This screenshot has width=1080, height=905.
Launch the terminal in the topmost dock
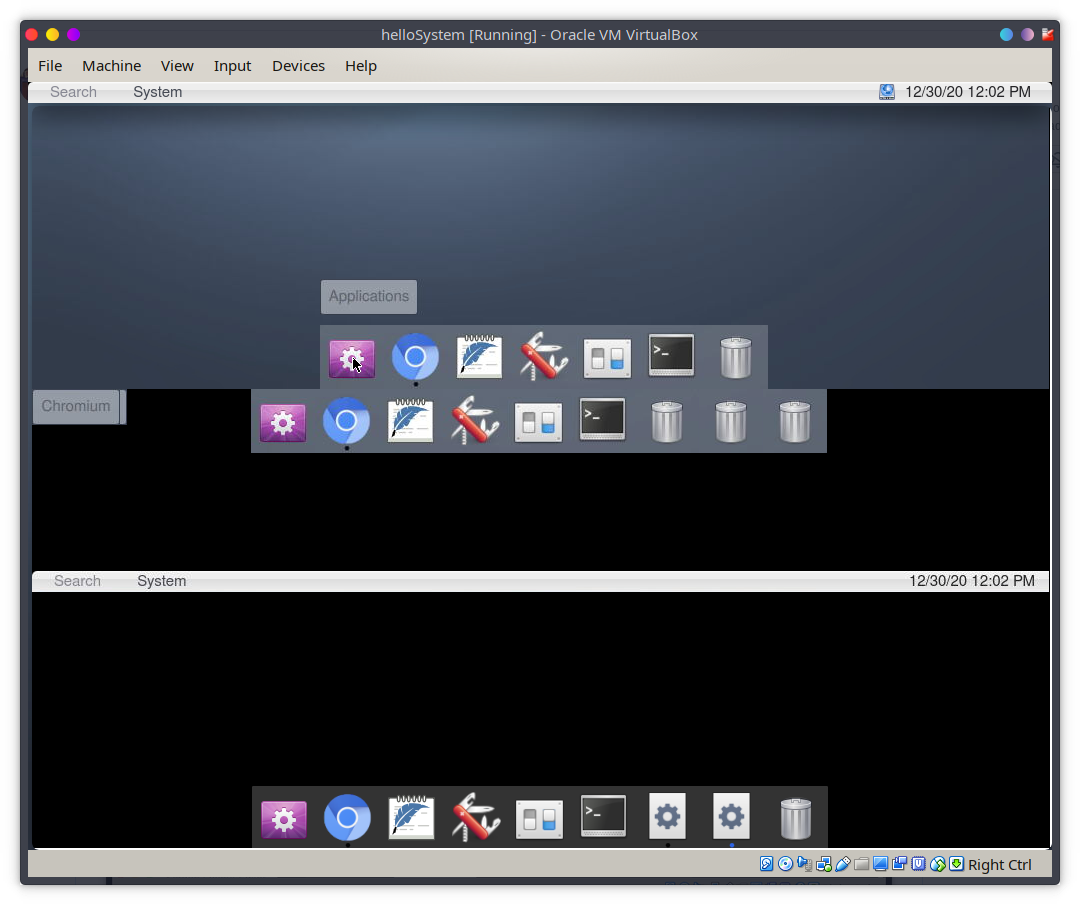[x=672, y=355]
